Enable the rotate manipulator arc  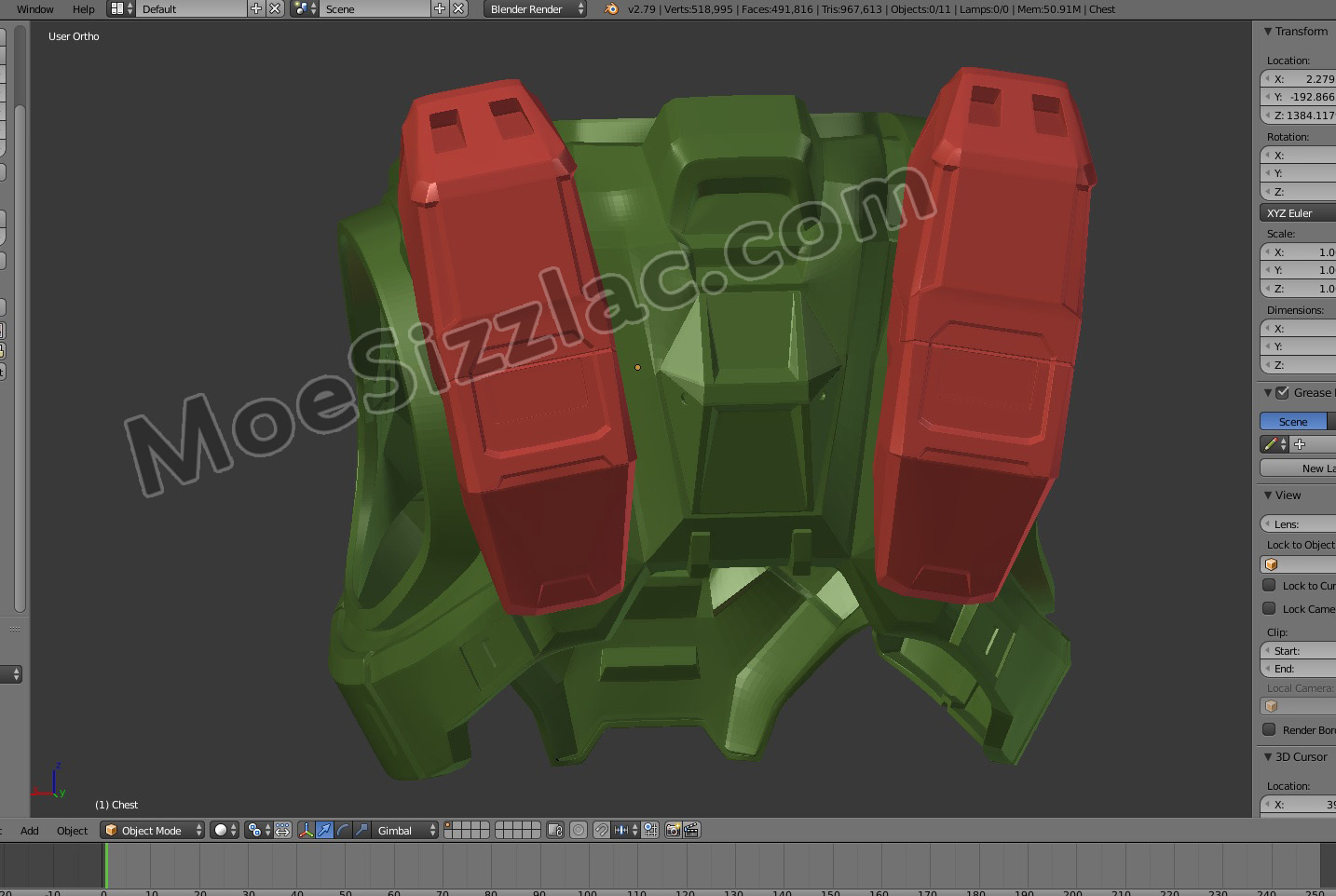343,830
